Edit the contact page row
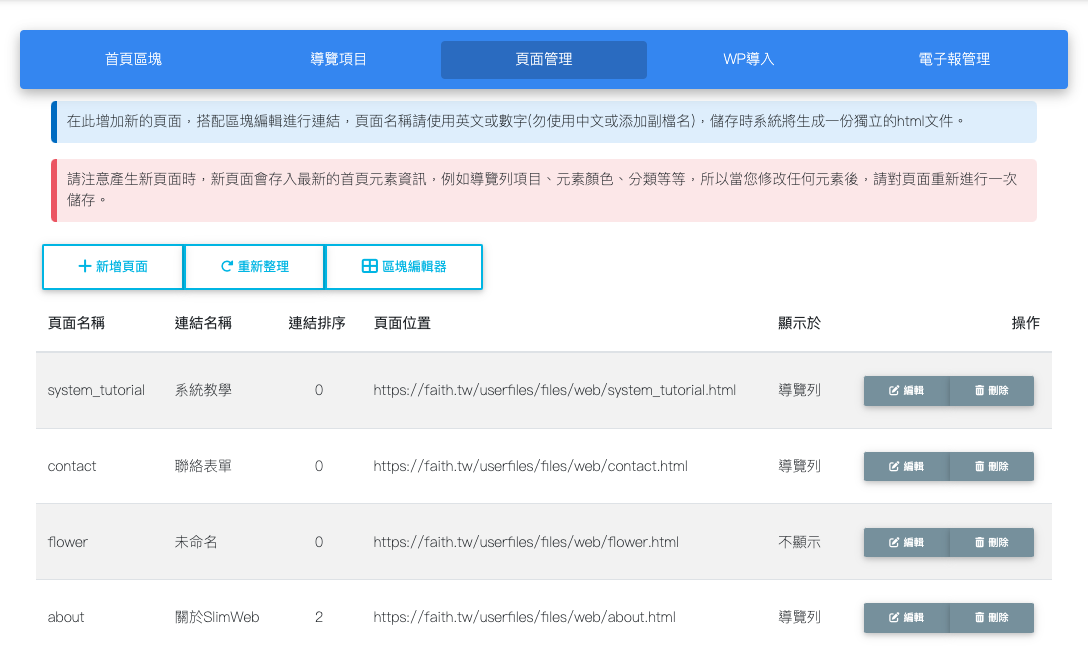The width and height of the screenshot is (1088, 669). pos(906,467)
